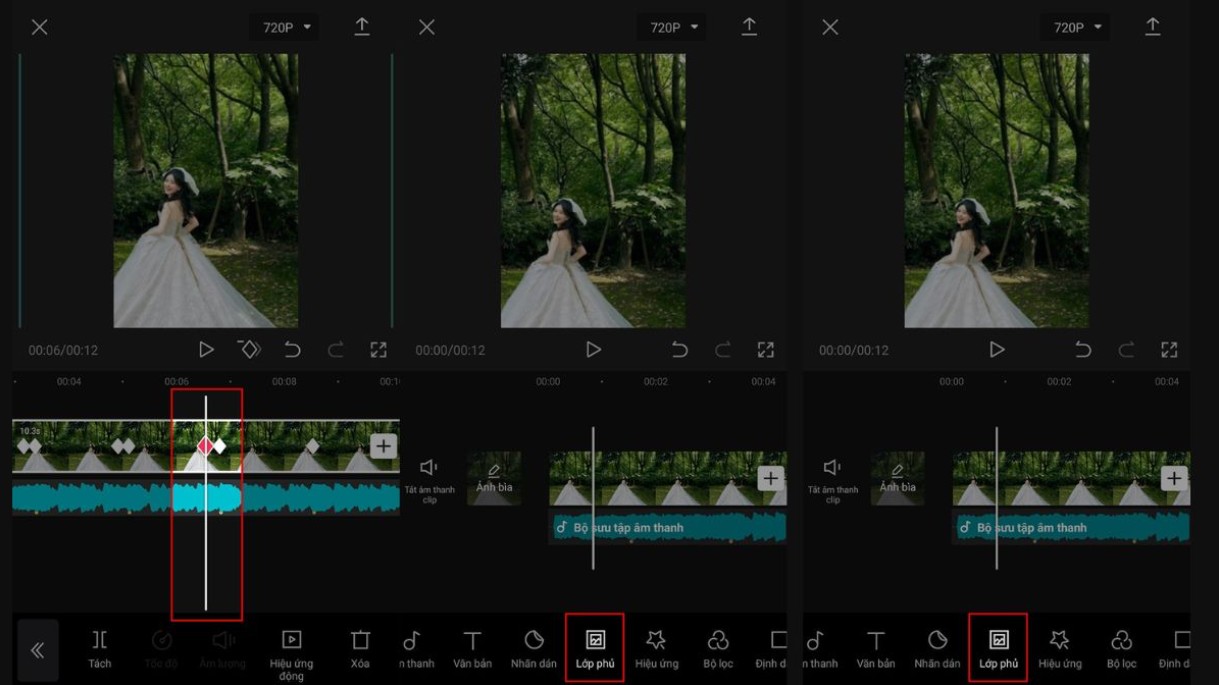Image resolution: width=1219 pixels, height=685 pixels.
Task: Open Hiệu ứng effects in middle panel
Action: coord(656,647)
